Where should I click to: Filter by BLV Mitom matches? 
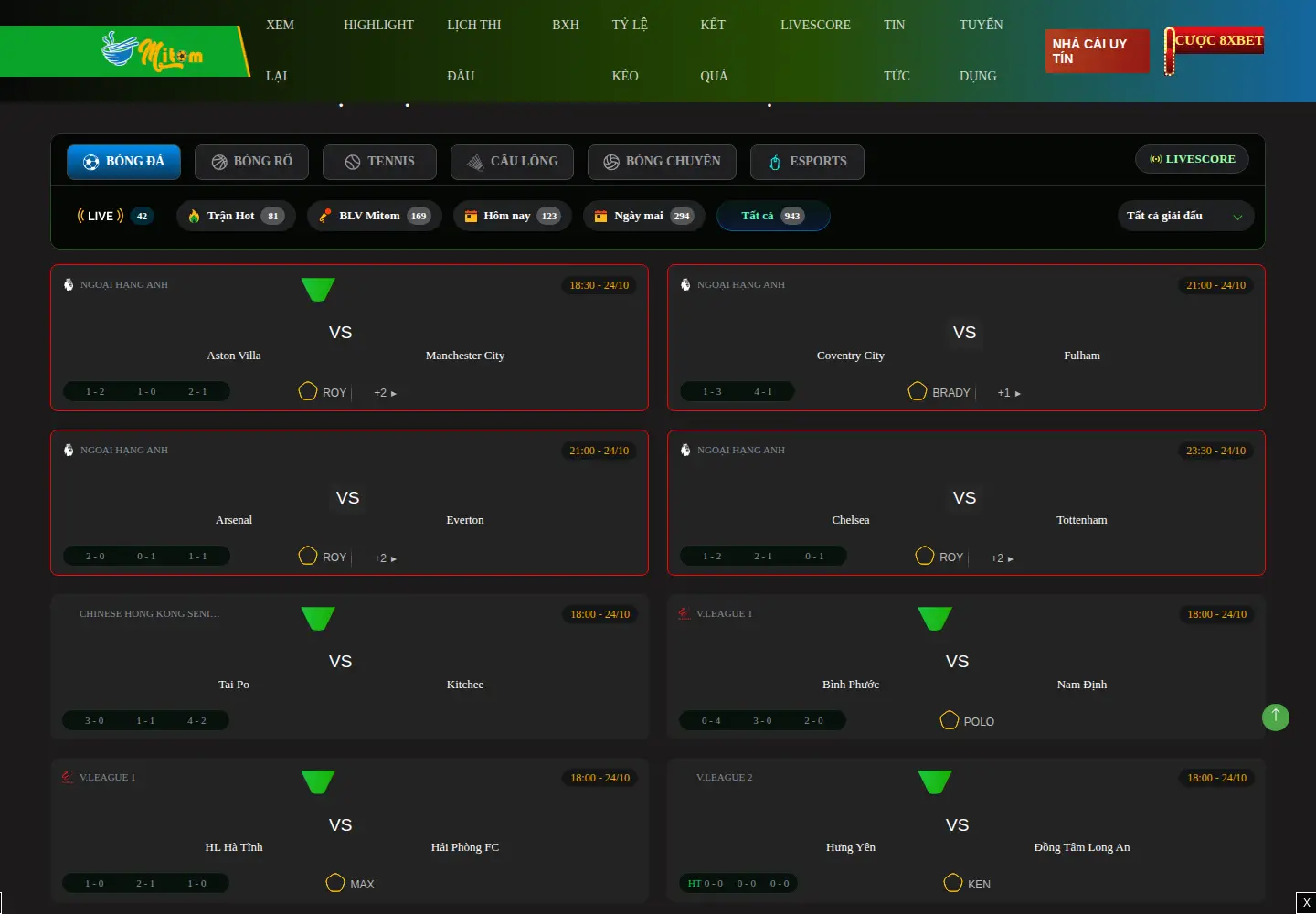pos(375,216)
